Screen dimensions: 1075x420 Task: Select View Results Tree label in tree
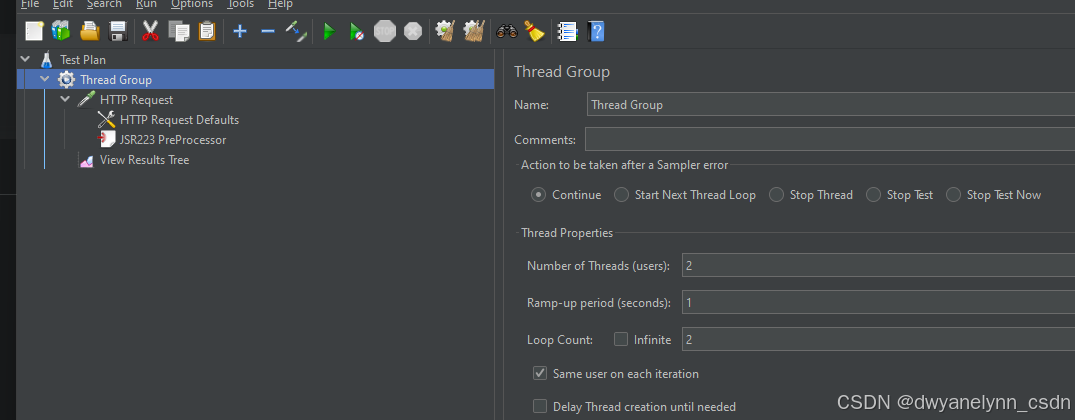pyautogui.click(x=145, y=160)
